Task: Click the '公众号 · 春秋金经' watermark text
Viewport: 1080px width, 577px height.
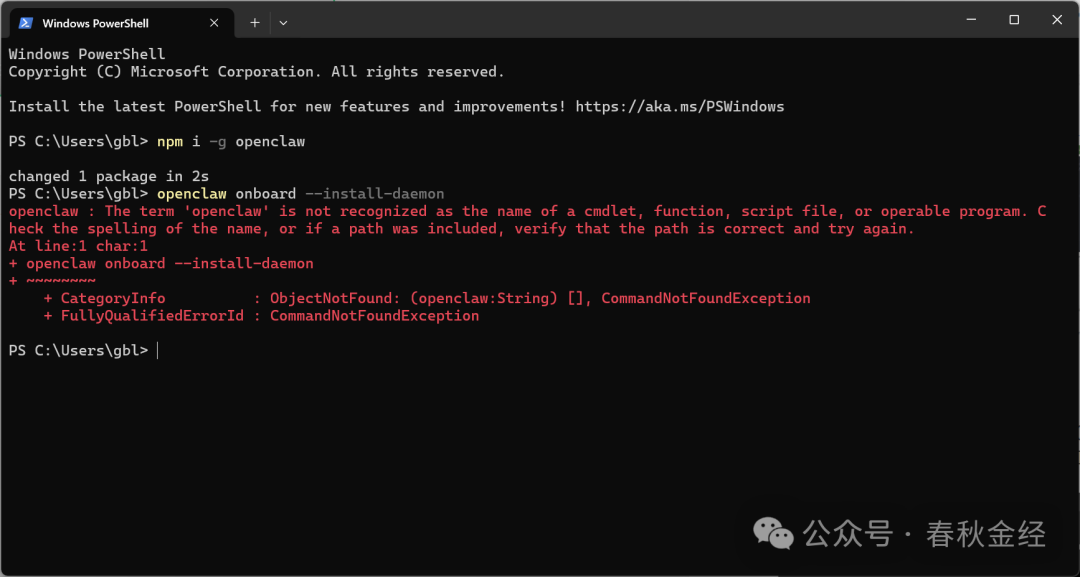Action: tap(925, 534)
